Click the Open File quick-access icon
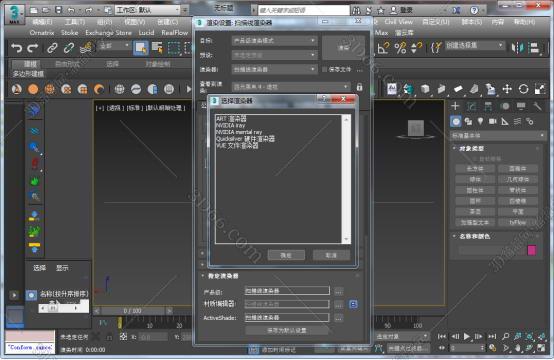The width and height of the screenshot is (554, 360). click(46, 10)
